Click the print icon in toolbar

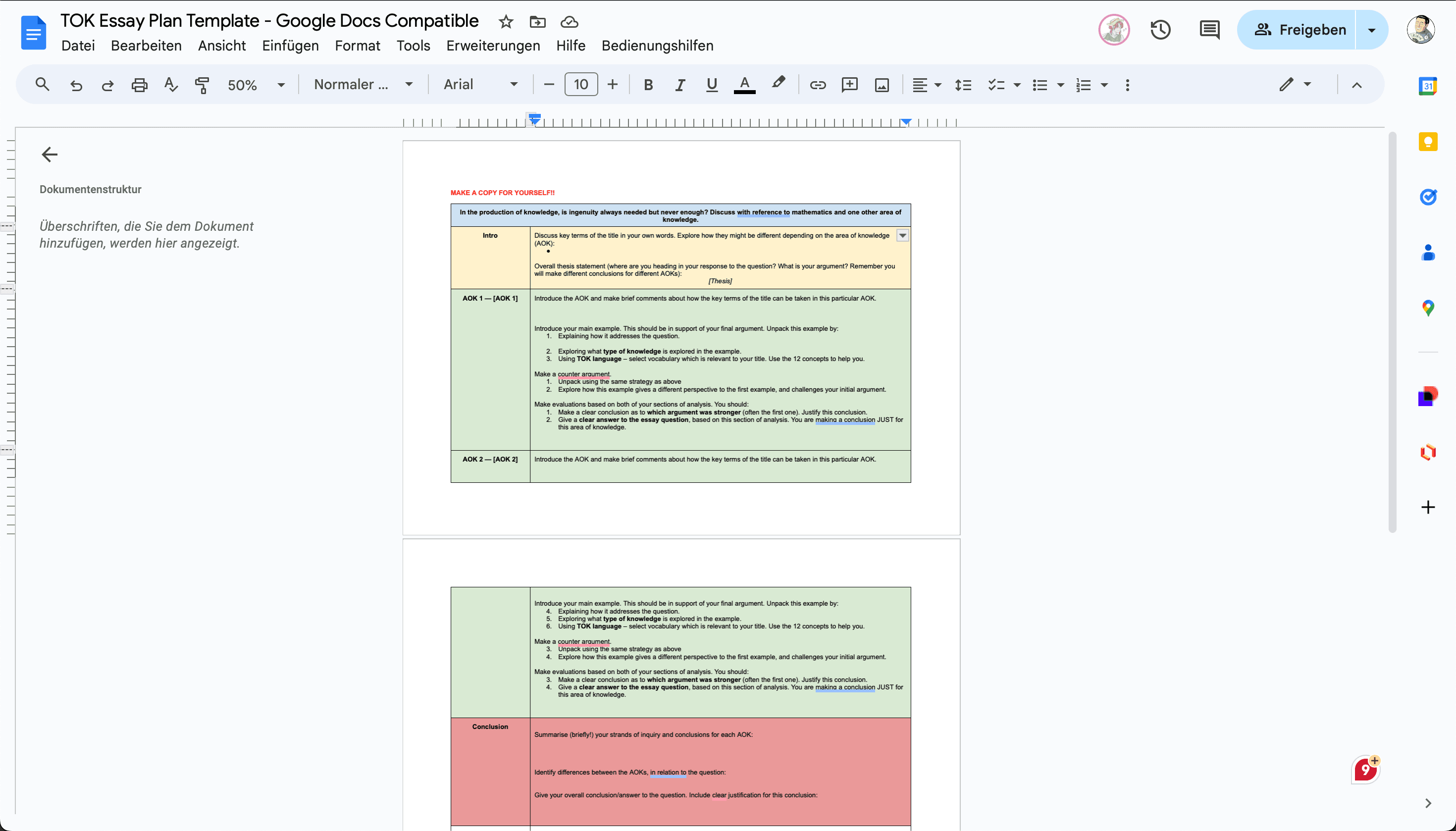pyautogui.click(x=139, y=85)
